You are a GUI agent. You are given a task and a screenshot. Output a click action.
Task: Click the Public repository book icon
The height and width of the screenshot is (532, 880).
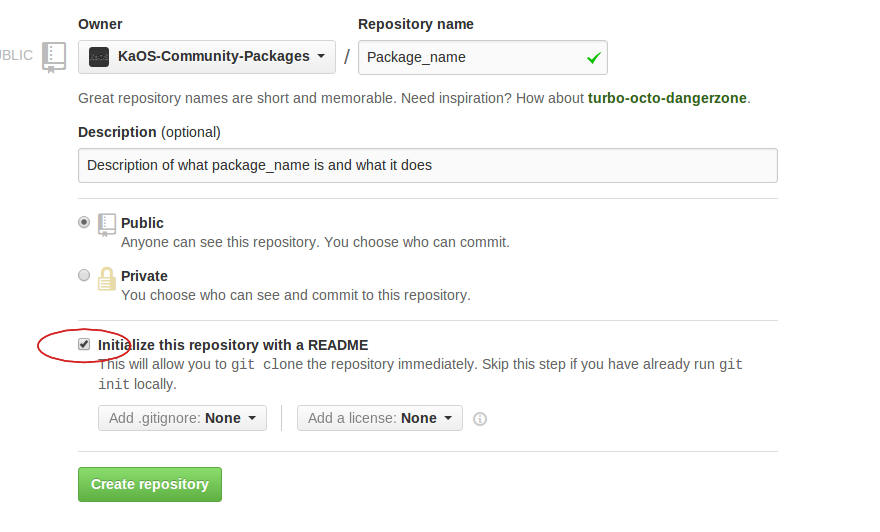pos(107,224)
